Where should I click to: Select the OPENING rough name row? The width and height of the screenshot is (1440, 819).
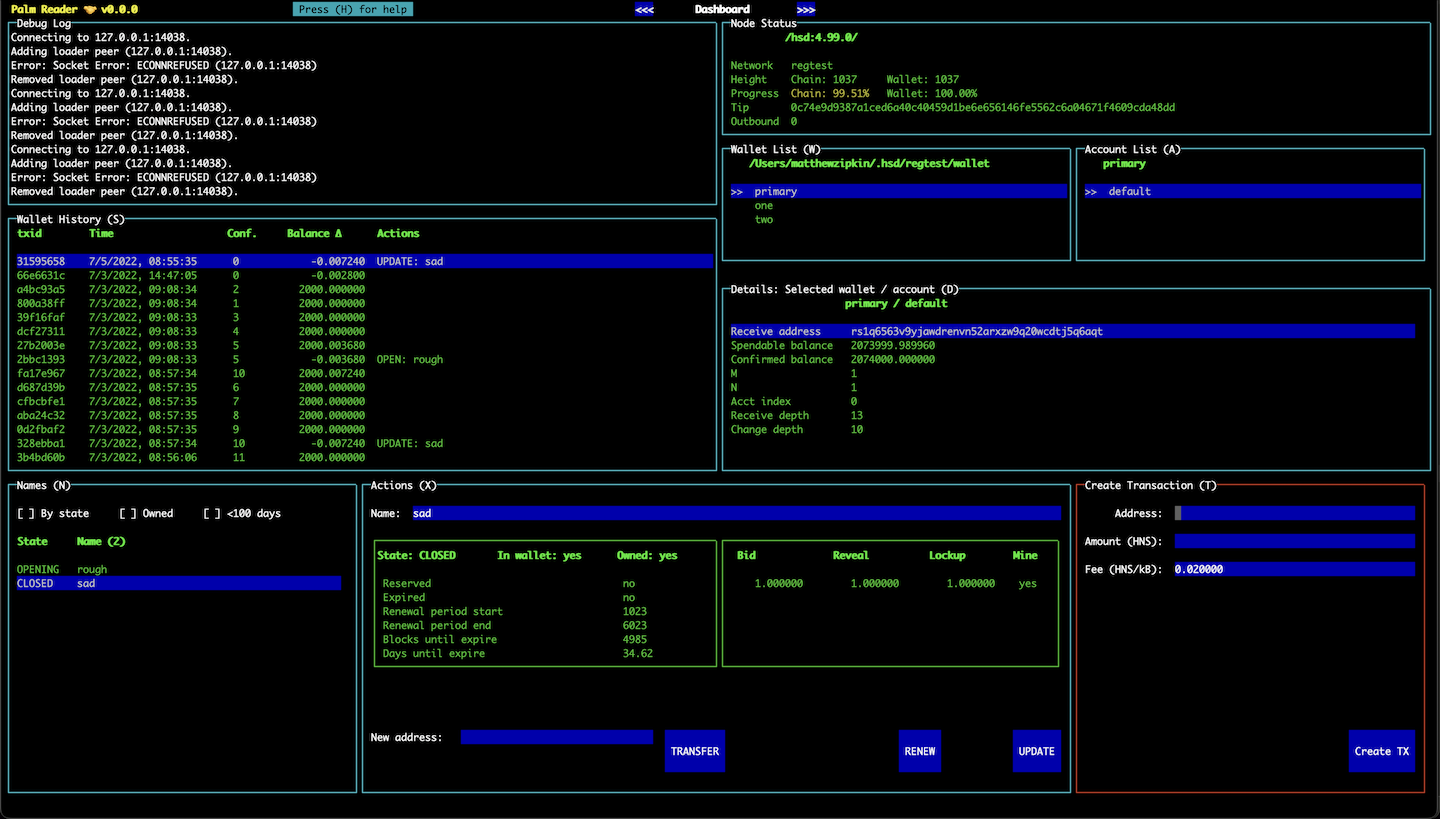[x=179, y=569]
